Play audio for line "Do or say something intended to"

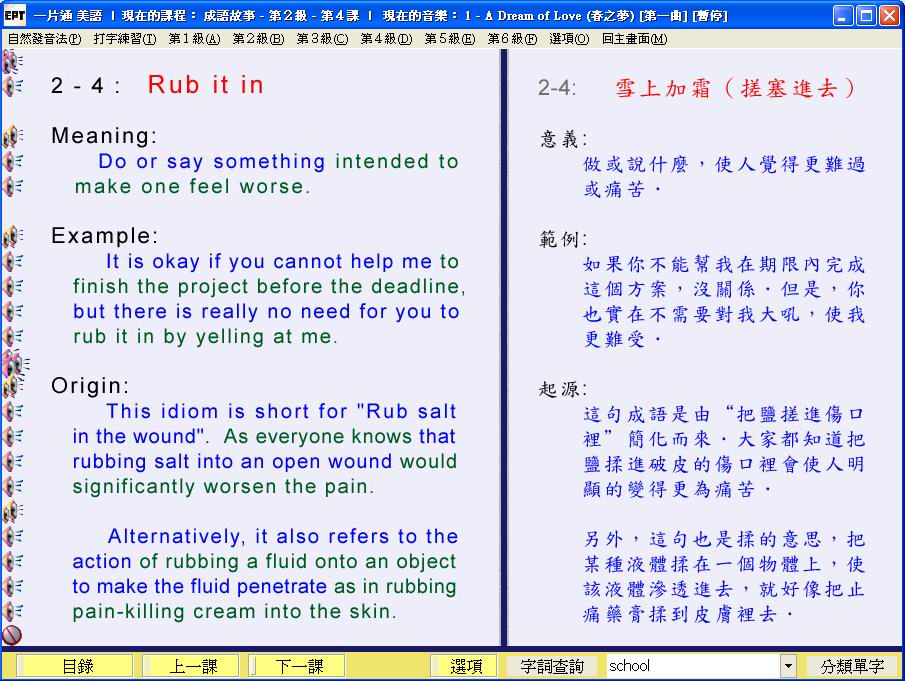coord(13,161)
